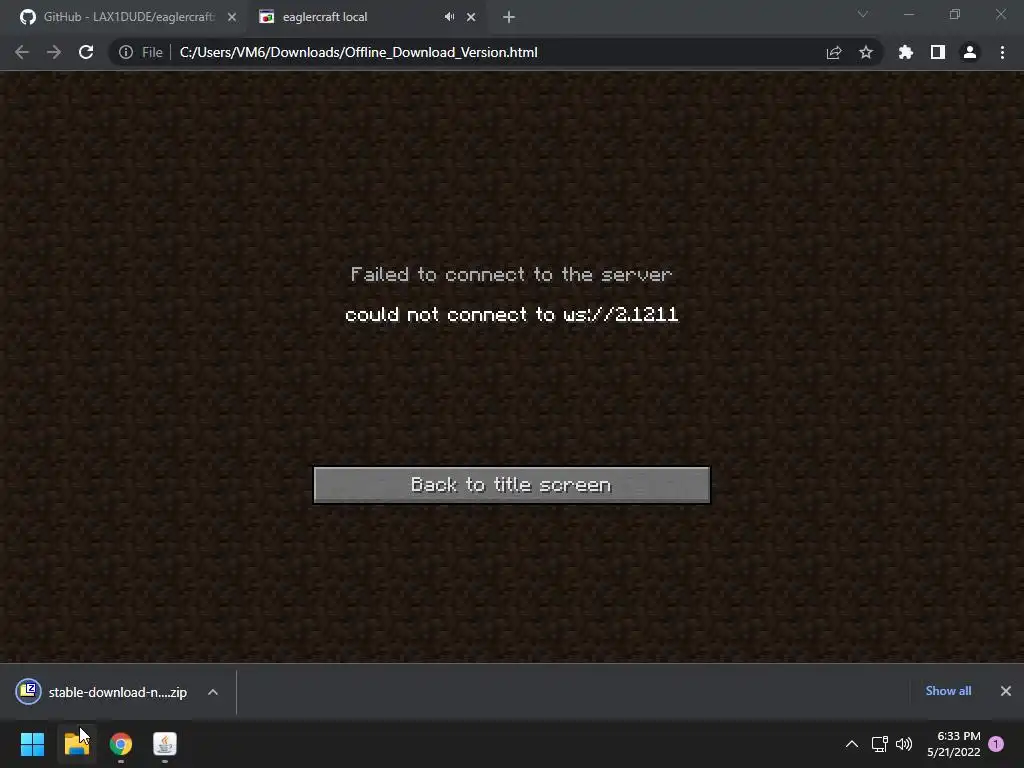Open the Extensions puzzle icon
The image size is (1024, 768).
point(906,52)
